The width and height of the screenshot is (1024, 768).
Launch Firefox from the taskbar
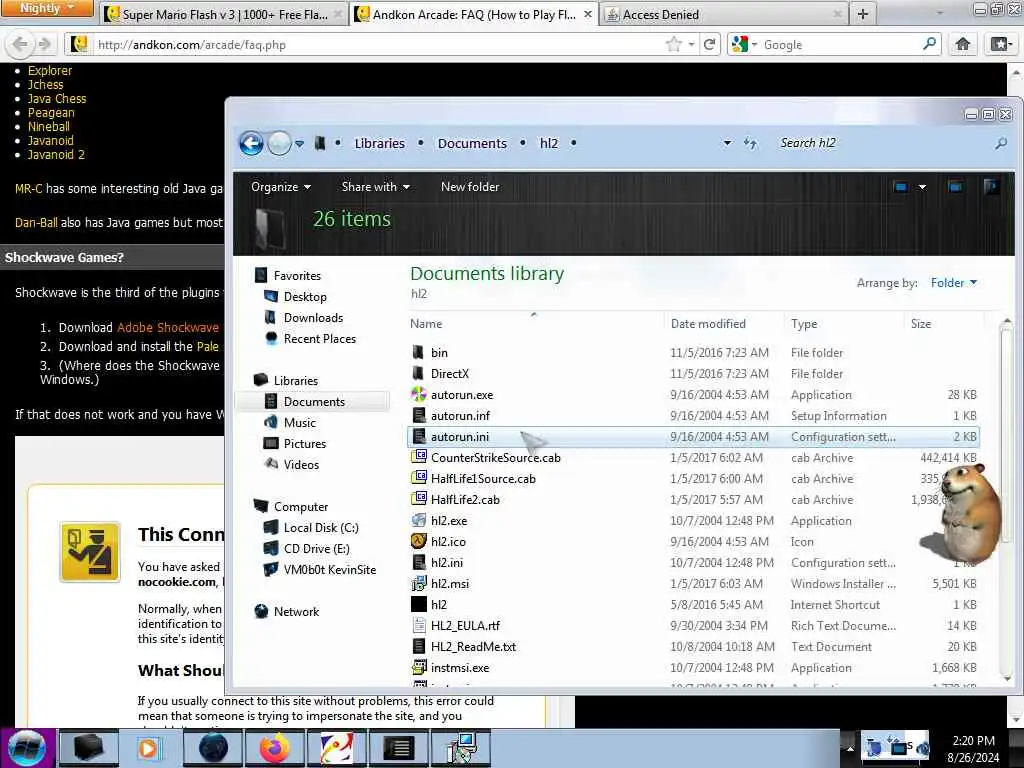pos(275,748)
